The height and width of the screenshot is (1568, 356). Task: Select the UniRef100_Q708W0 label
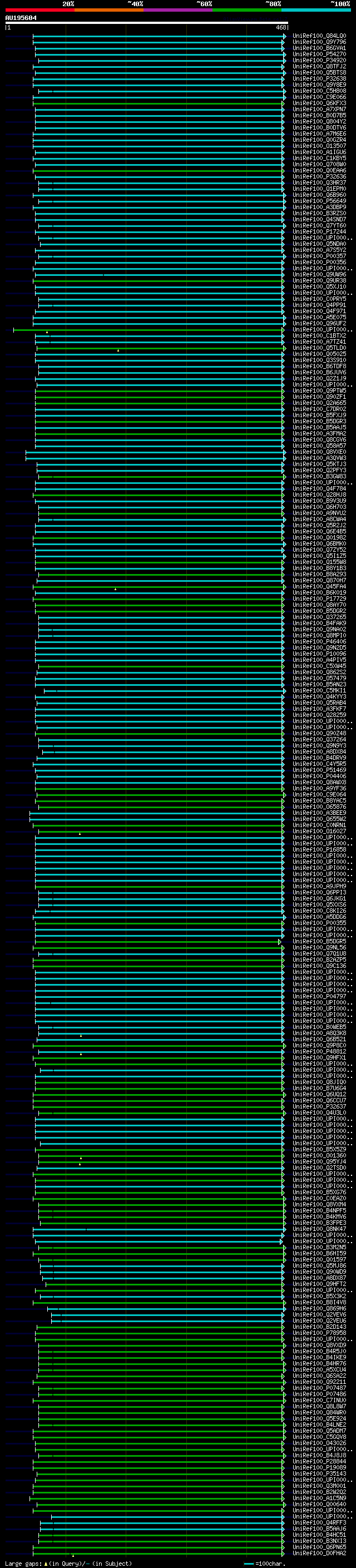(319, 164)
